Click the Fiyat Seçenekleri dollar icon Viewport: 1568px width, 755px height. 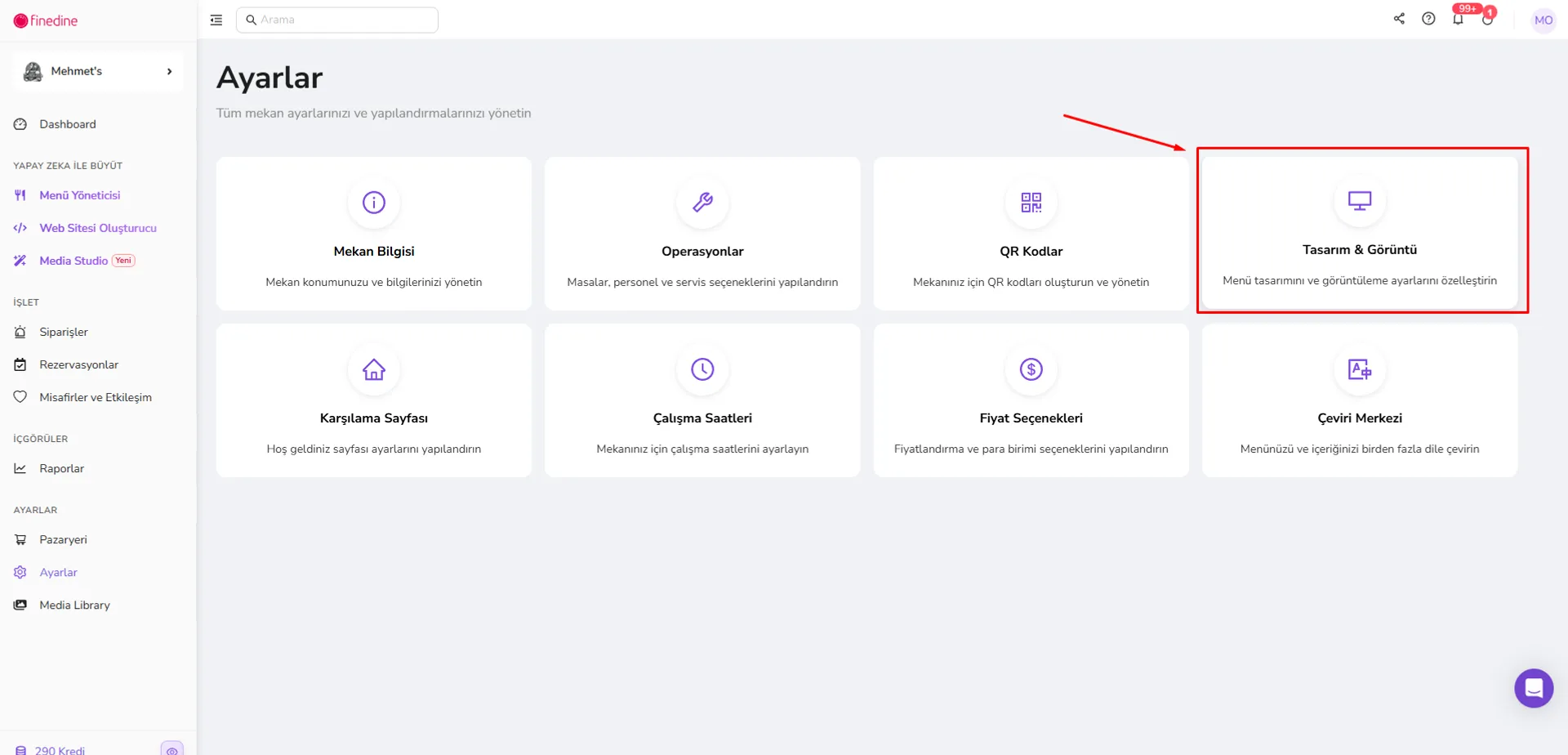point(1031,369)
